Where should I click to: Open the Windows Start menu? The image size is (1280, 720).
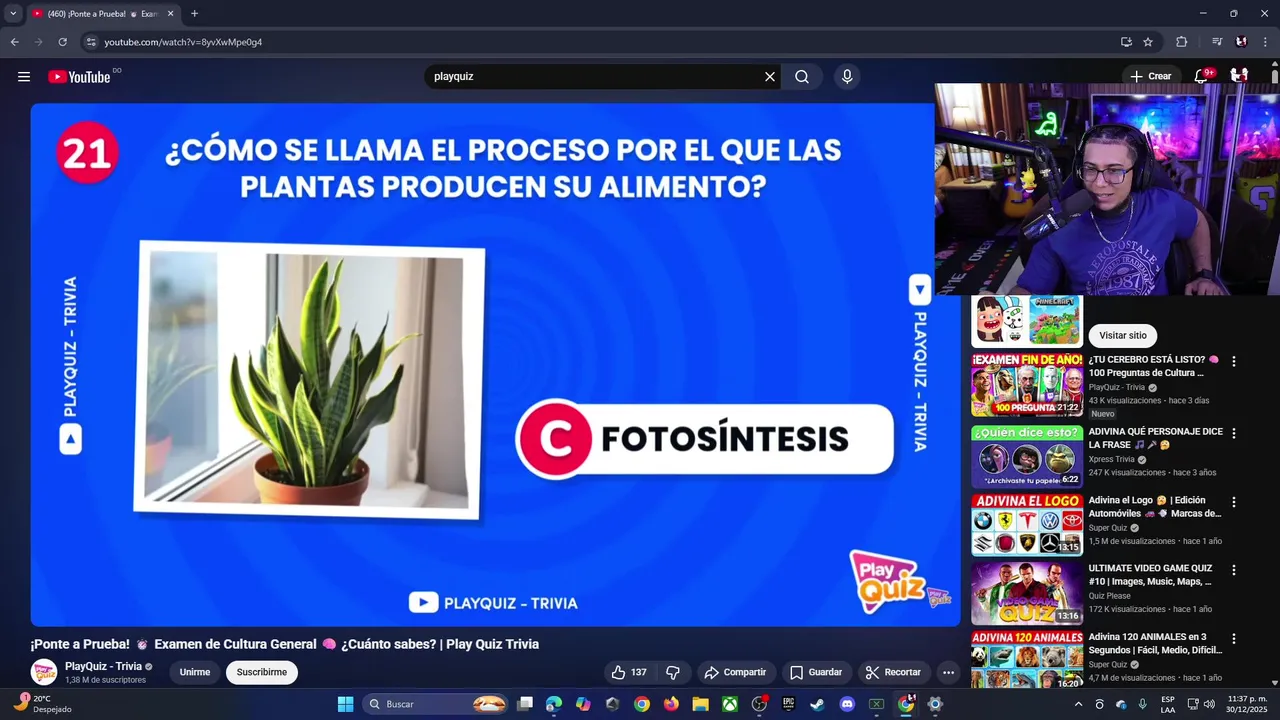point(345,704)
